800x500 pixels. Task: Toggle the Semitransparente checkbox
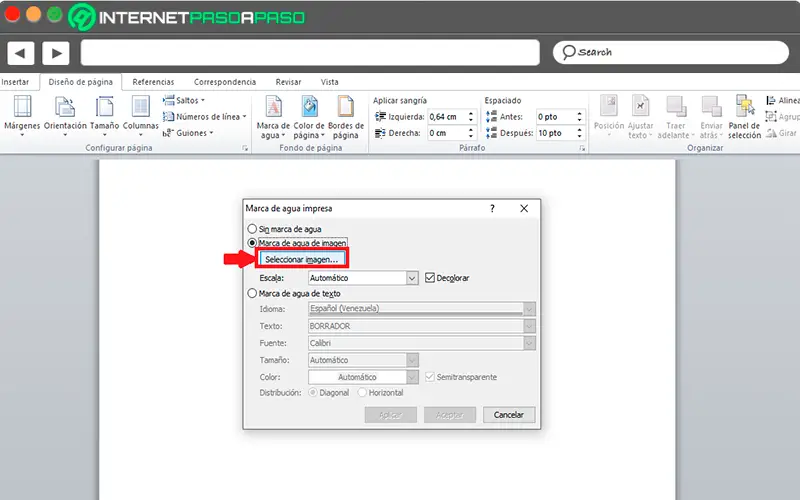click(x=430, y=377)
